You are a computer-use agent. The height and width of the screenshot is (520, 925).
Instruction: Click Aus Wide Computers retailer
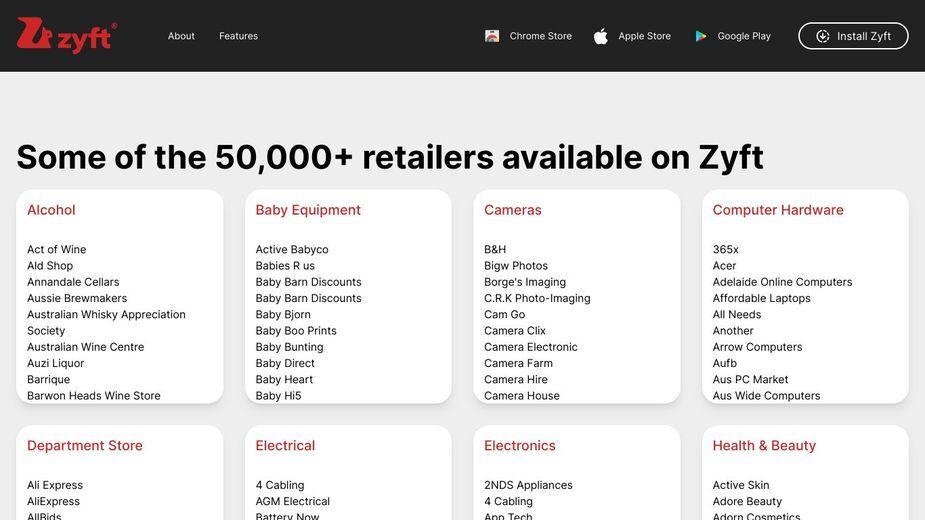766,396
